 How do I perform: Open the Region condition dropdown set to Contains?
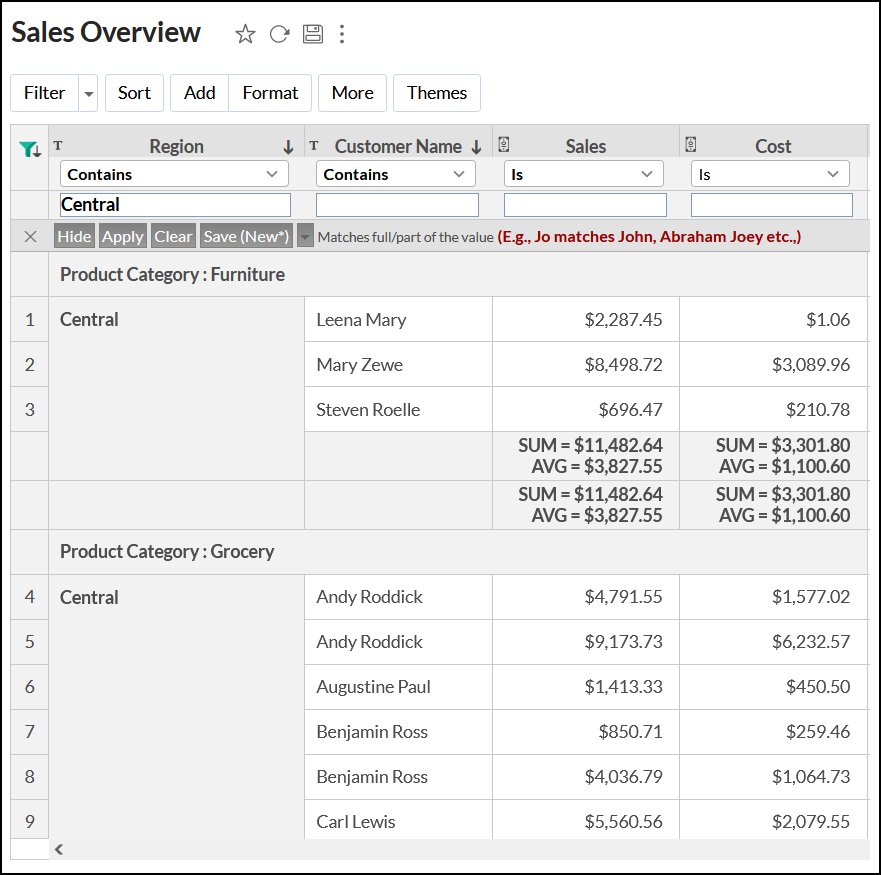(x=174, y=174)
